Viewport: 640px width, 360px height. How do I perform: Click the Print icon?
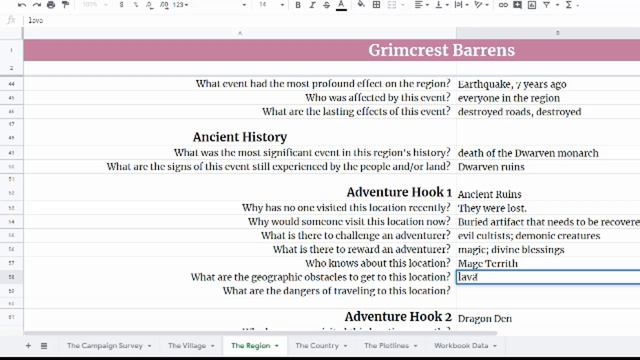pyautogui.click(x=51, y=5)
